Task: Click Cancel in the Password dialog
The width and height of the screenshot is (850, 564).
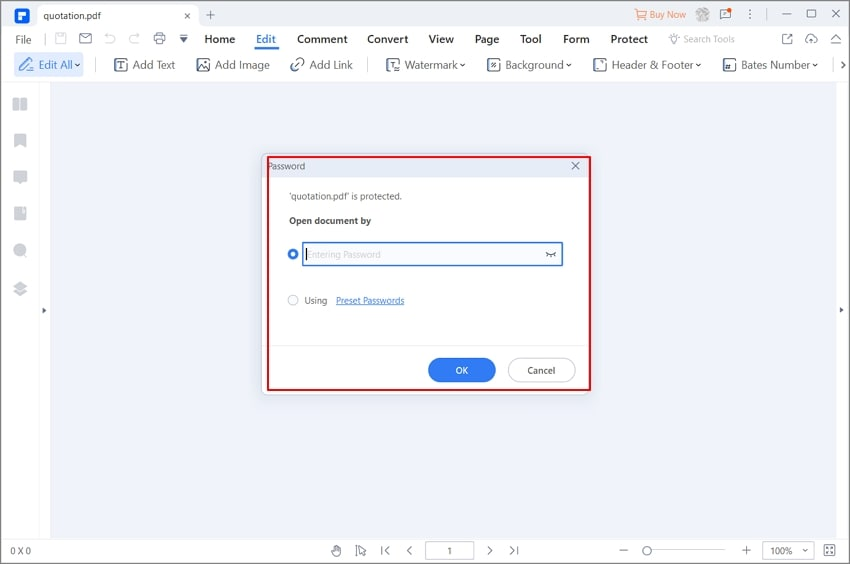Action: coord(541,370)
